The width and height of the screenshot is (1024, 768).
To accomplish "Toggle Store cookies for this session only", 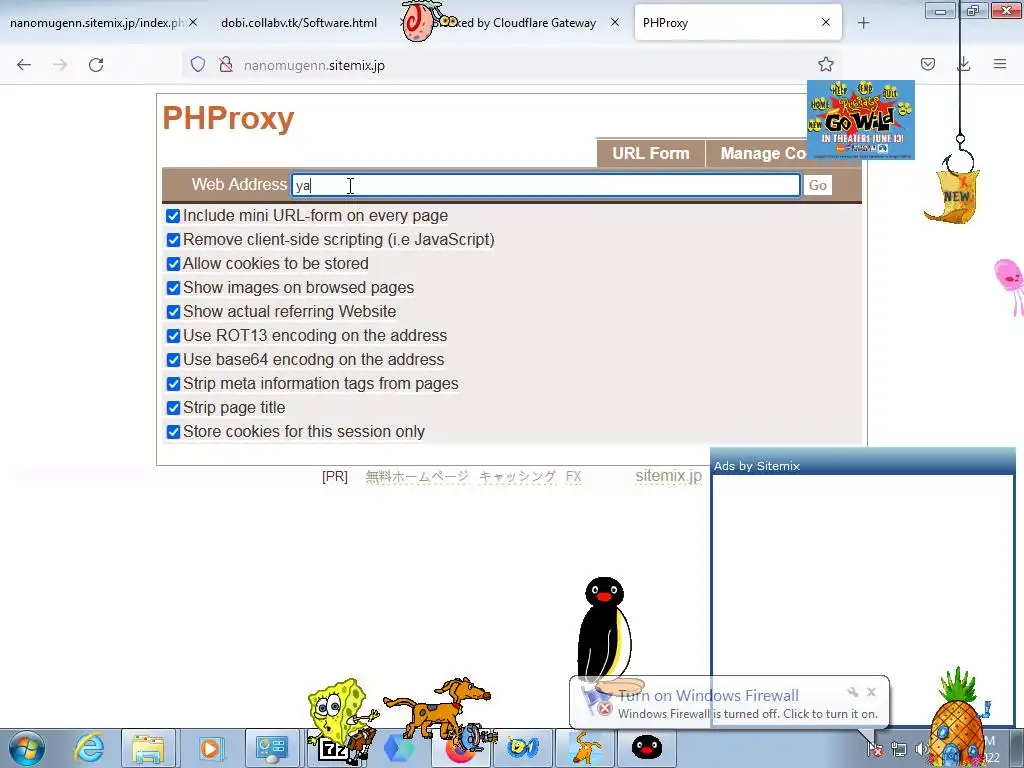I will [173, 432].
